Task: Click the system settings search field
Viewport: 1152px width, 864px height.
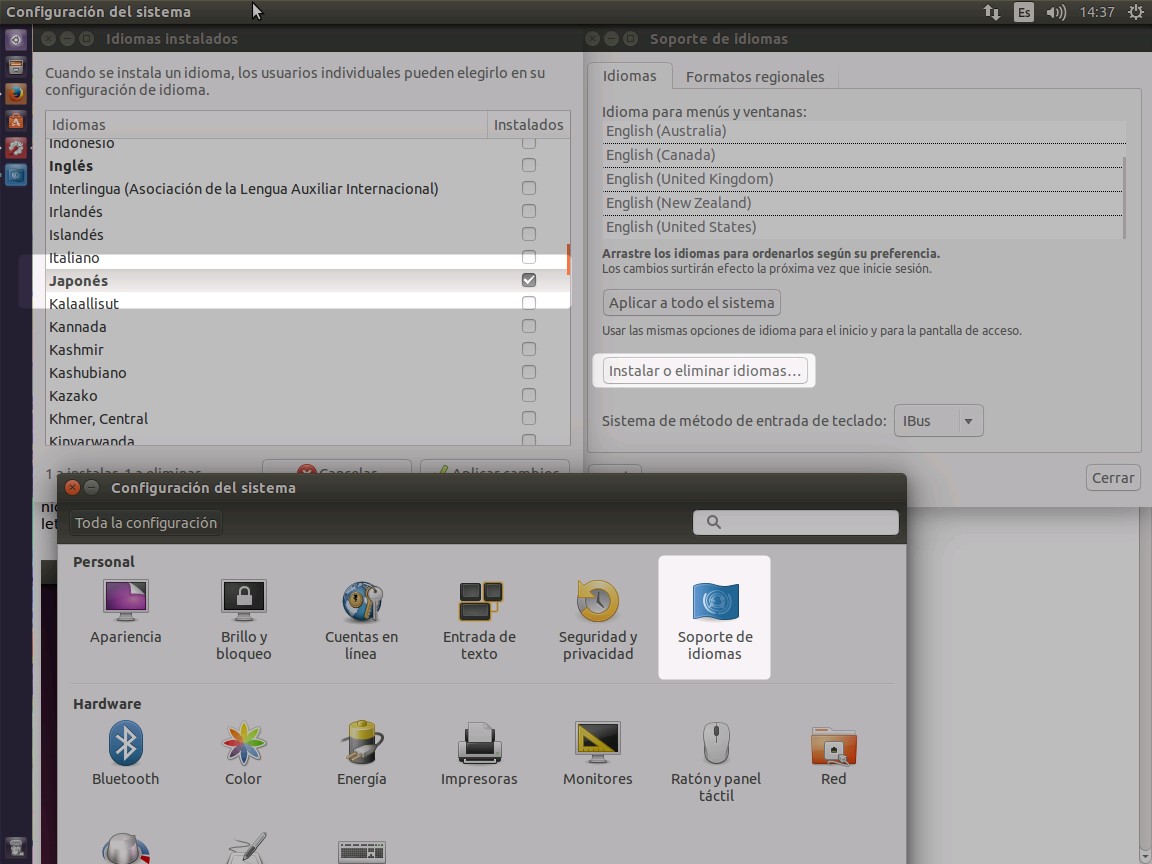Action: point(796,522)
